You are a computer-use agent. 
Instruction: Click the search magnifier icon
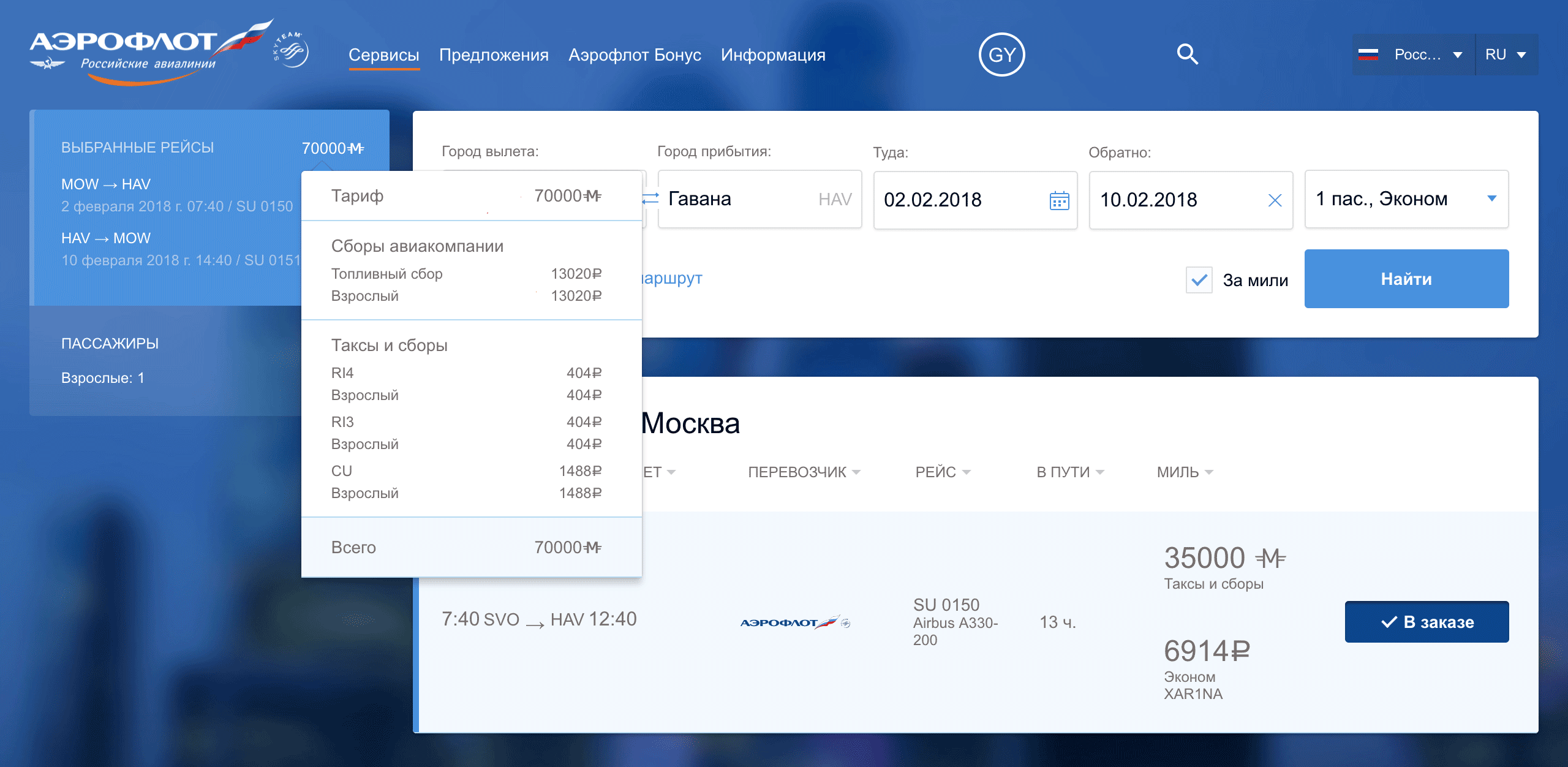[x=1187, y=55]
